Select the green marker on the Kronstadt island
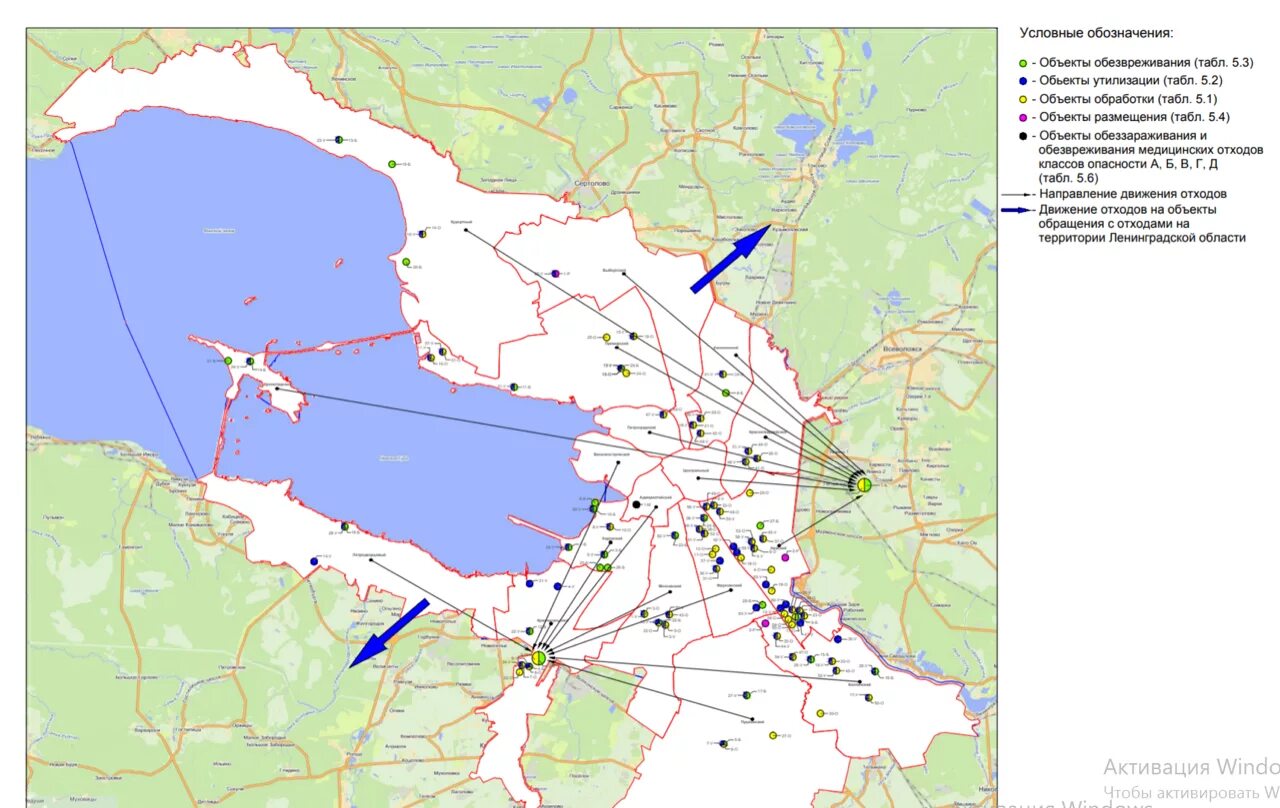Image resolution: width=1280 pixels, height=808 pixels. pos(228,361)
